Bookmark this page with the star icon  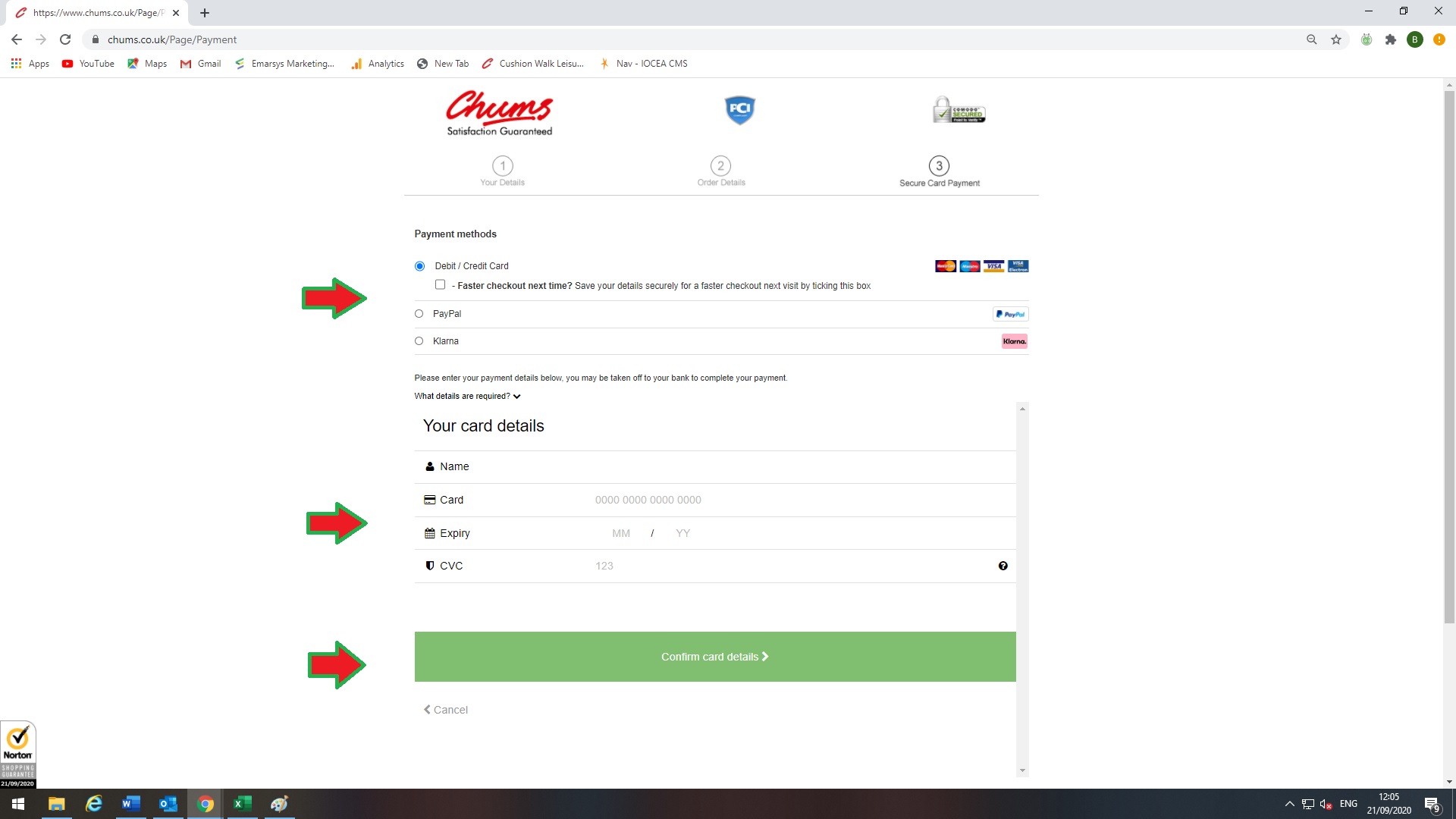coord(1335,39)
